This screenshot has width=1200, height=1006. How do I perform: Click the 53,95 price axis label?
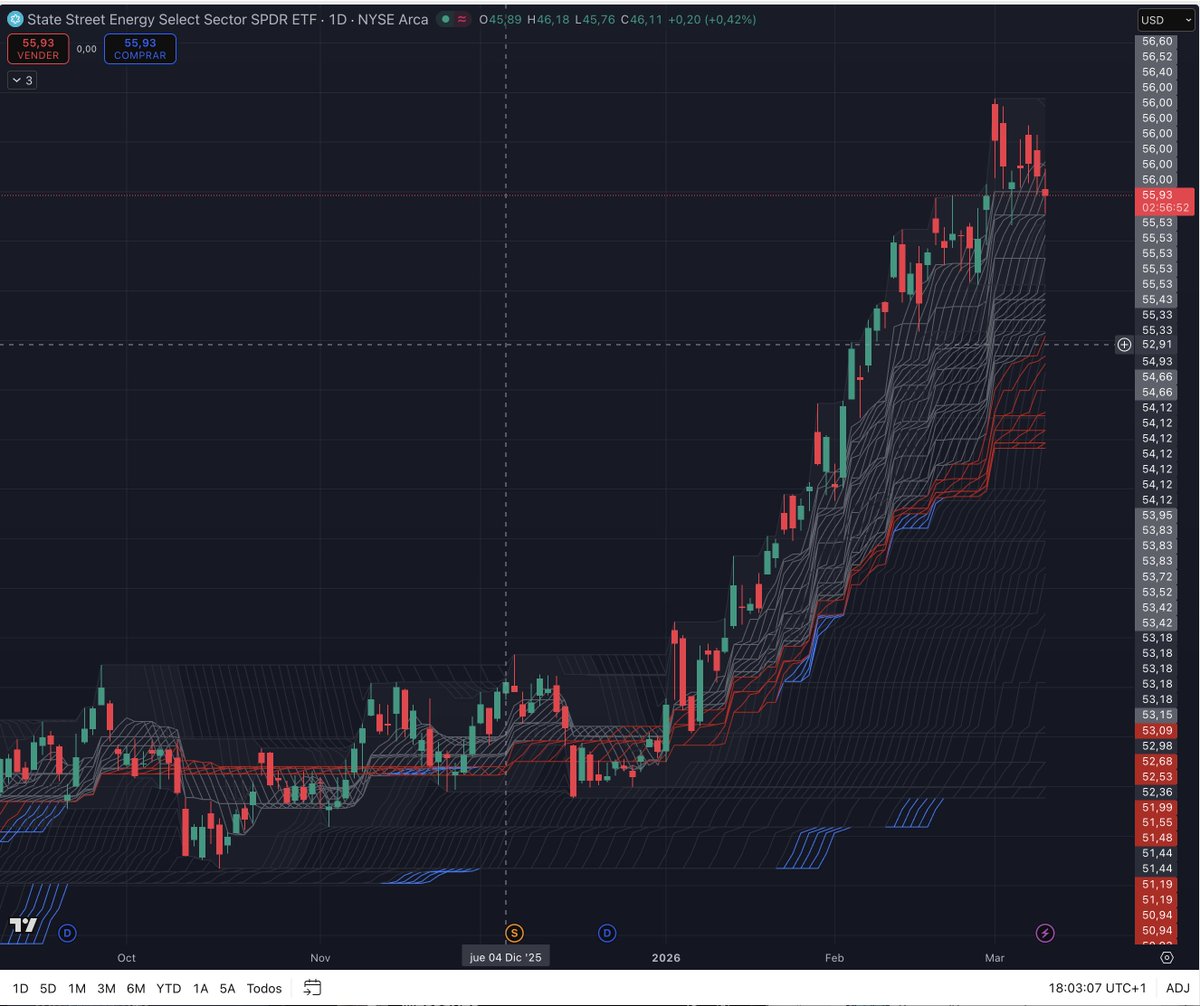[x=1157, y=514]
